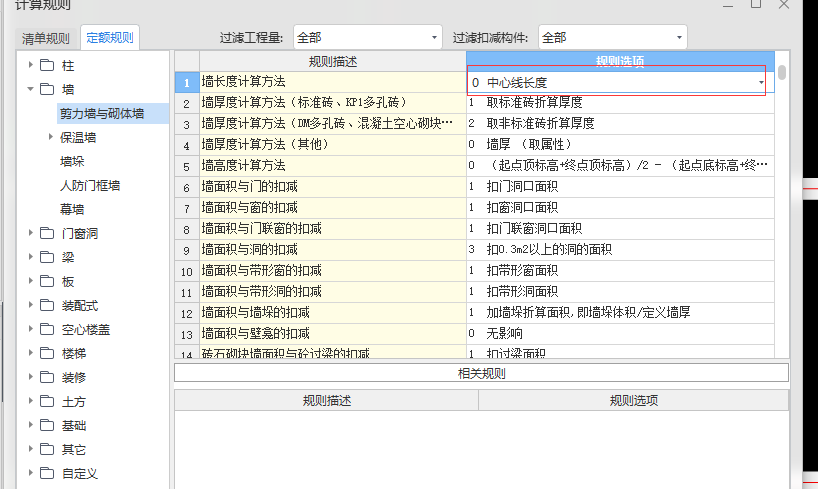Click the 装配式 folder icon
The height and width of the screenshot is (489, 818).
click(47, 305)
